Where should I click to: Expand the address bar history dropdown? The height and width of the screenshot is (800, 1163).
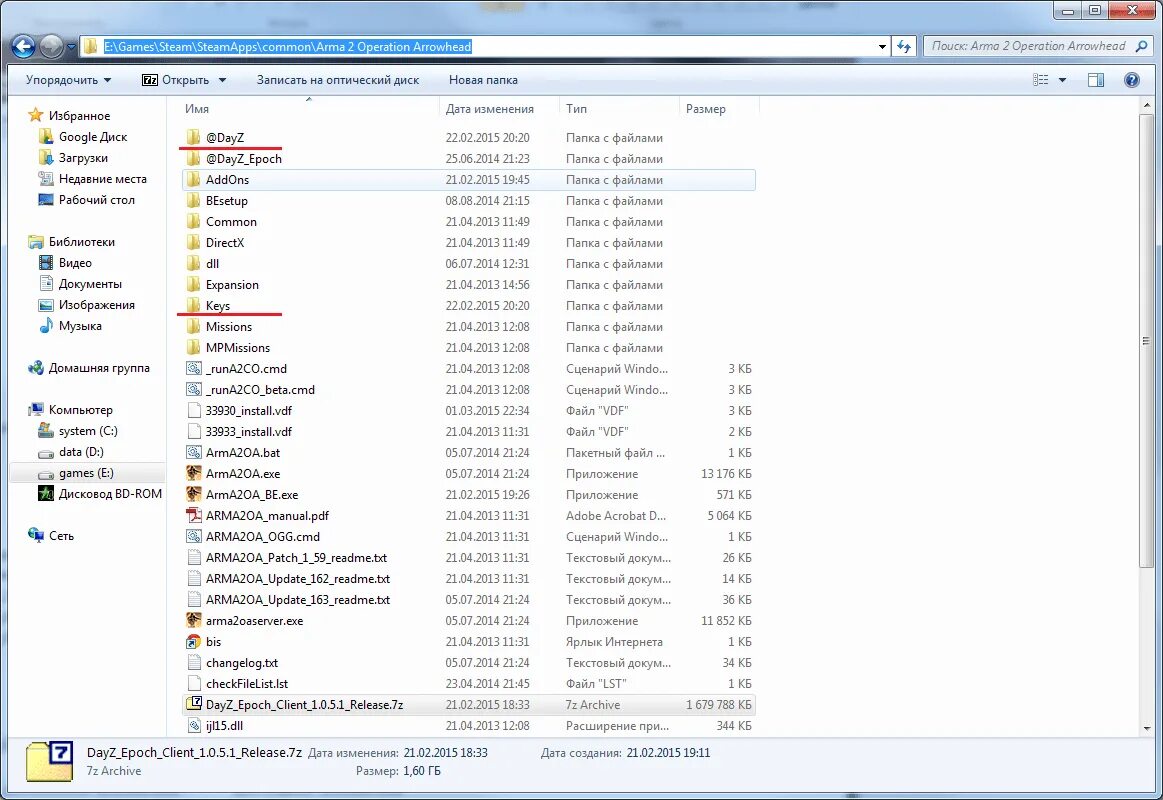(x=882, y=46)
